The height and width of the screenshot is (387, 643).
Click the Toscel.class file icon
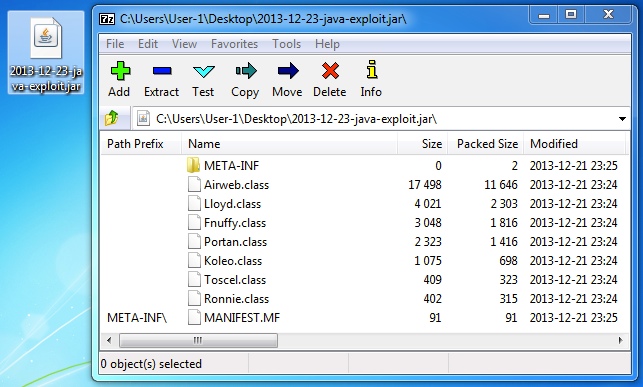coord(194,280)
